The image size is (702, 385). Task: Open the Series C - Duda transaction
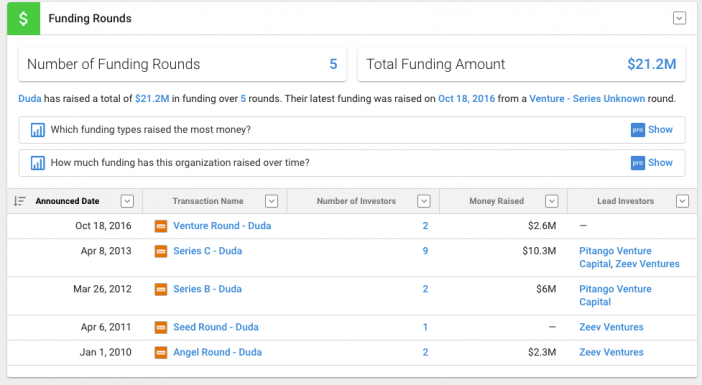[x=208, y=251]
